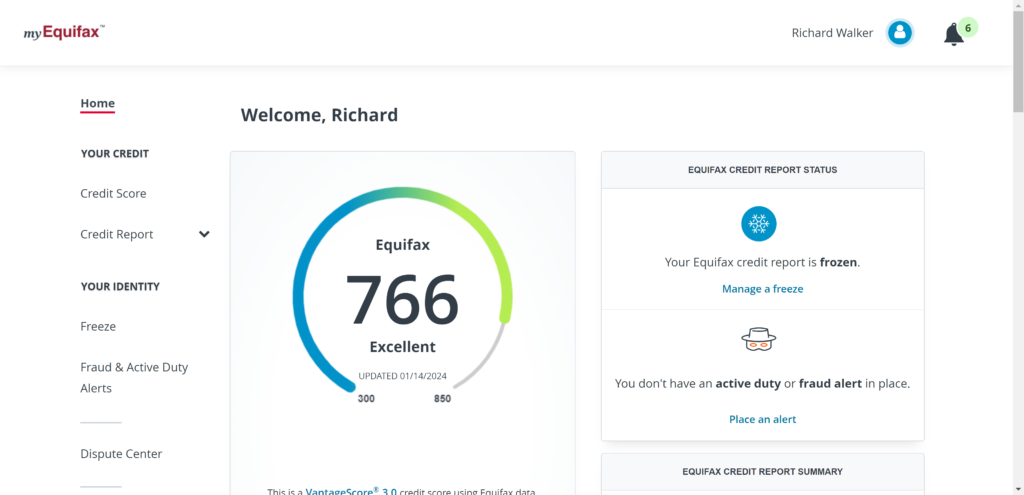Click the myEquifax logo
Viewport: 1024px width, 495px height.
(x=64, y=32)
